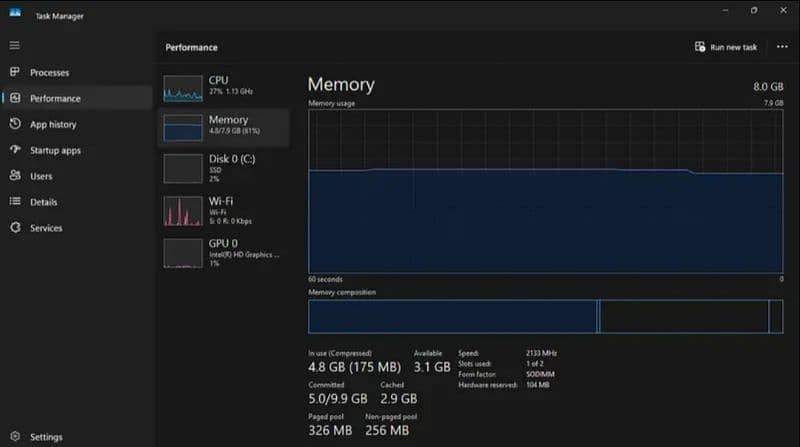Open the Users page icon
Image resolution: width=800 pixels, height=447 pixels.
coord(15,176)
